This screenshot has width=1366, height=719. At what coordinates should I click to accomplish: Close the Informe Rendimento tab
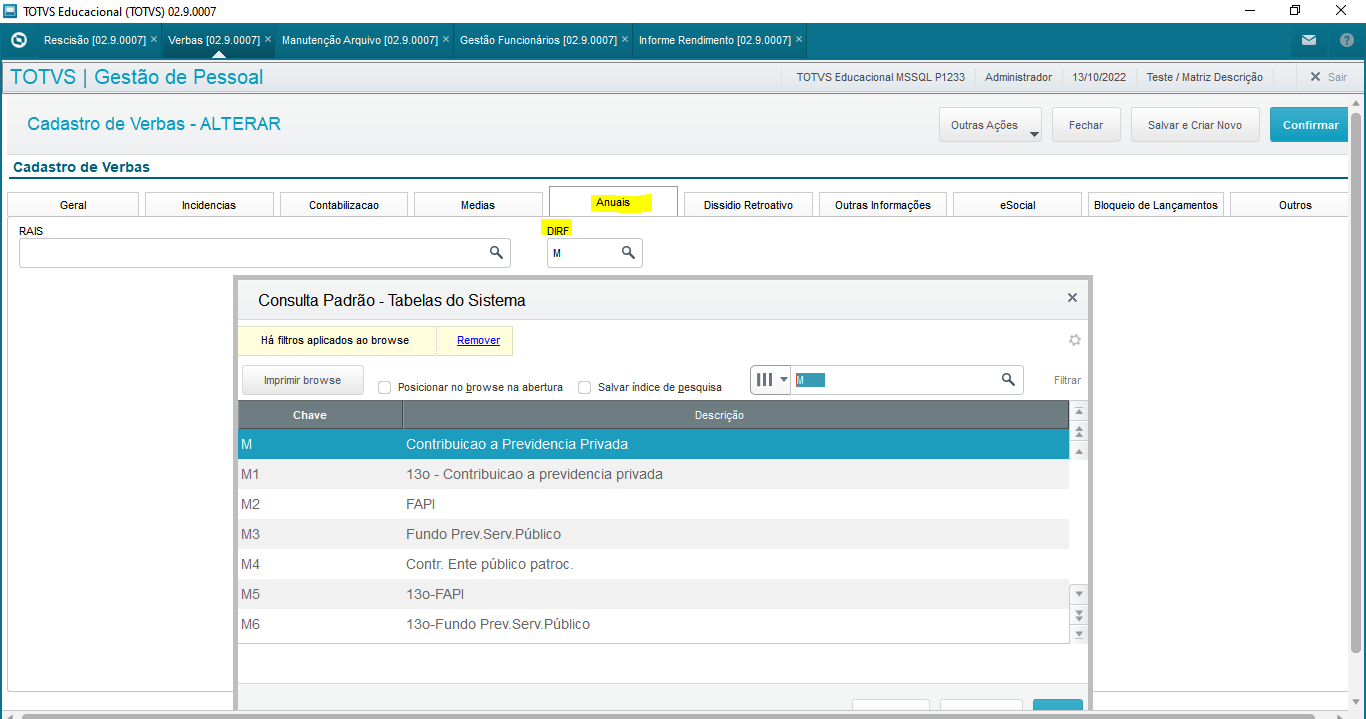(799, 40)
